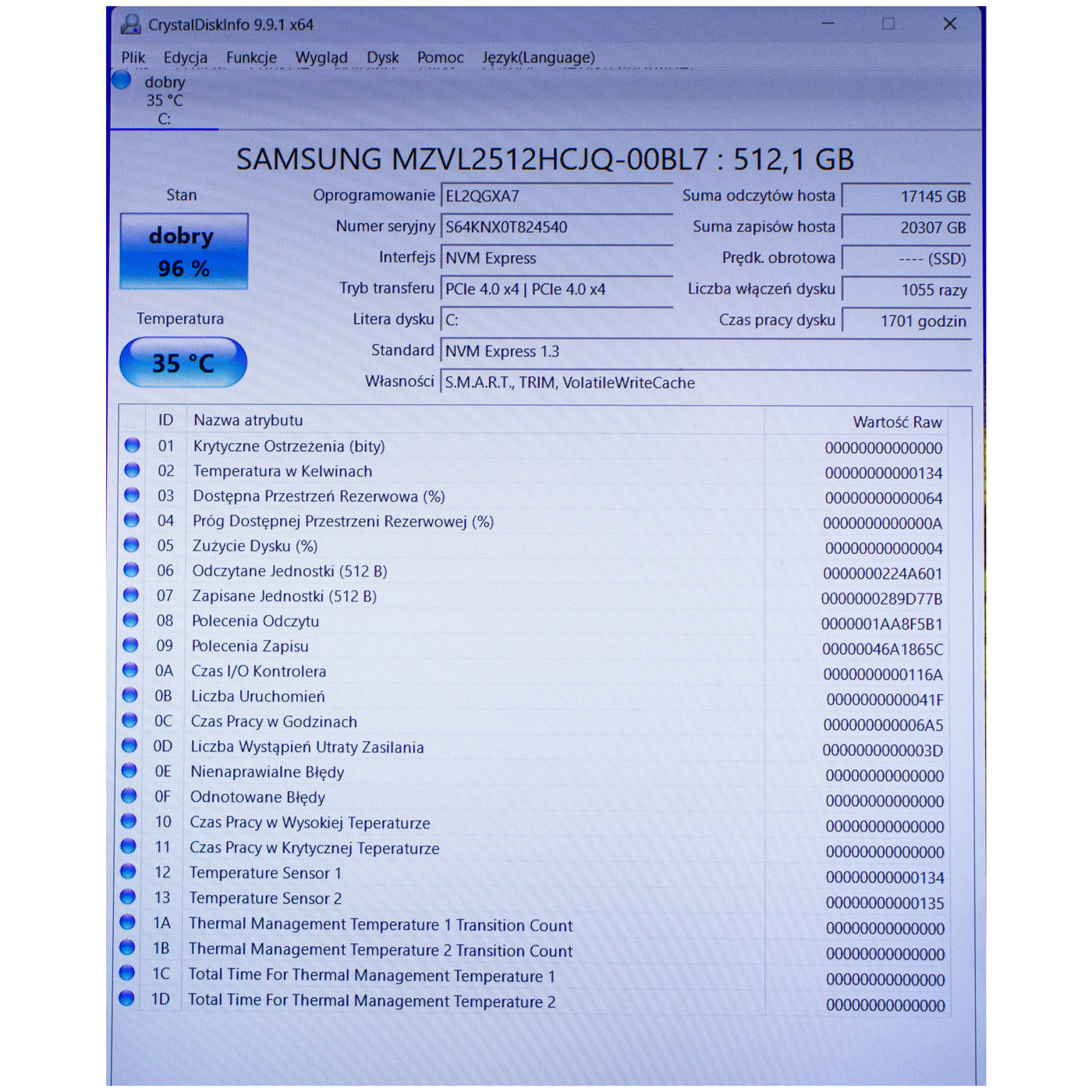Click status circle for Liczba Wystąpień Utraty Zasilania
The width and height of the screenshot is (1092, 1092).
[x=129, y=745]
